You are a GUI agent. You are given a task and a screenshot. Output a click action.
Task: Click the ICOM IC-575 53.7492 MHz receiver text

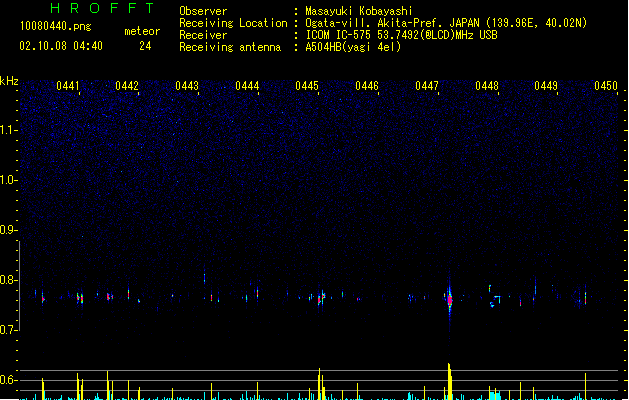point(402,35)
